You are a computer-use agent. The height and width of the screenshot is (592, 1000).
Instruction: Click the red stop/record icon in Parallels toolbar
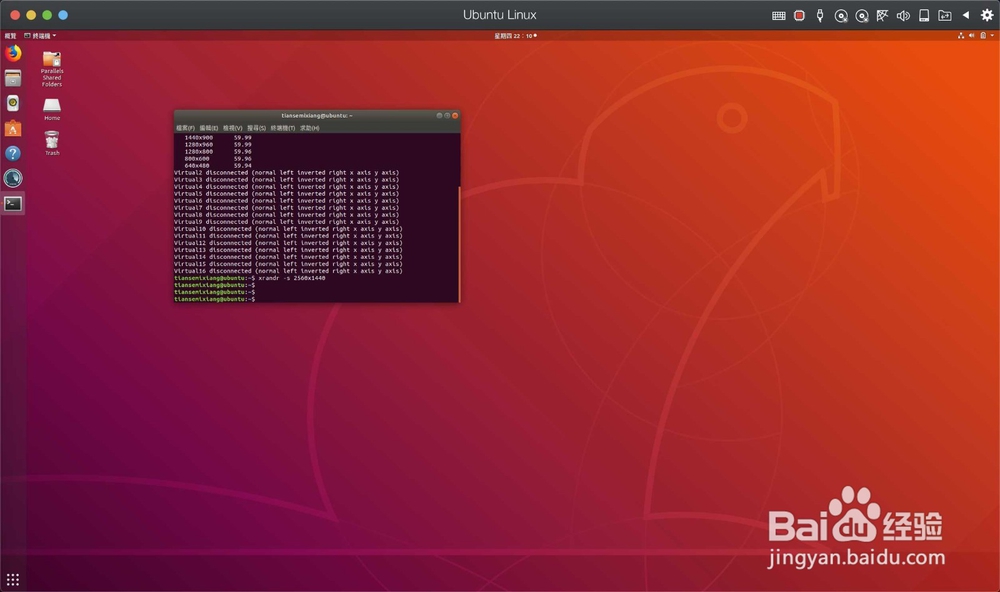(799, 15)
